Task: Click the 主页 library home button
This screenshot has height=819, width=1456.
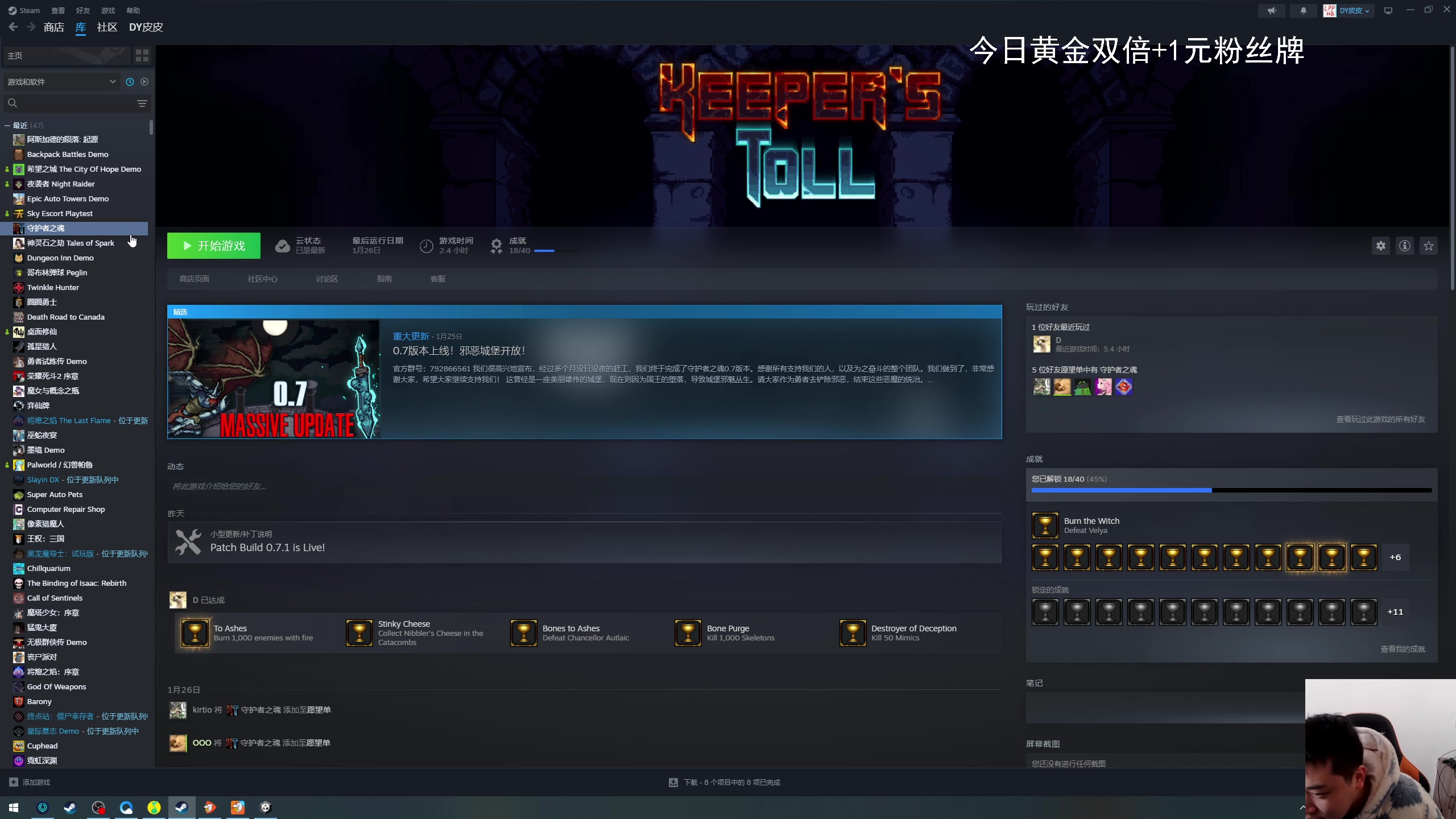Action: (x=67, y=55)
